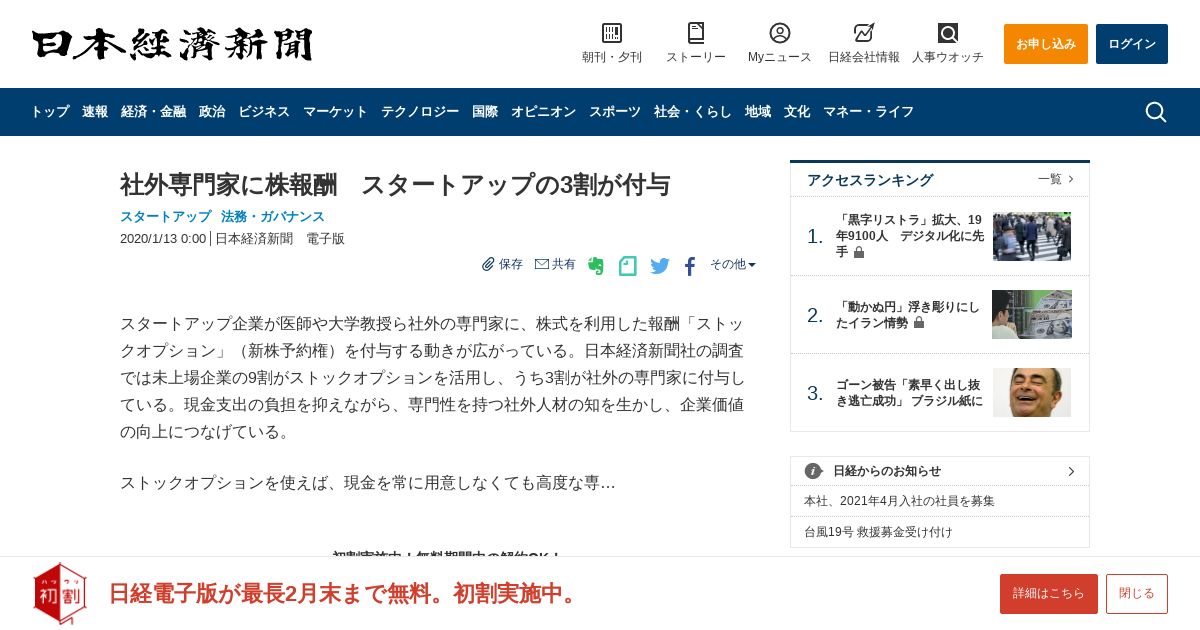Share article on Facebook
The width and height of the screenshot is (1200, 630).
(690, 266)
